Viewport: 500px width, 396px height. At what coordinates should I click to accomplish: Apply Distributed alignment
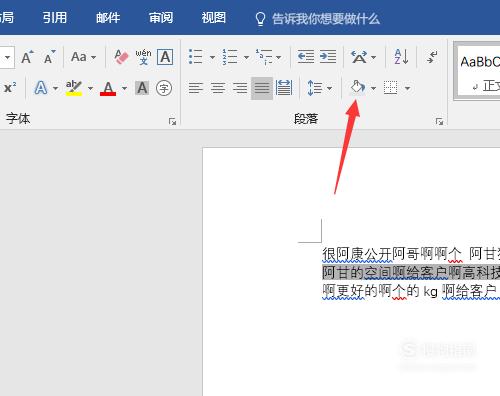click(284, 88)
